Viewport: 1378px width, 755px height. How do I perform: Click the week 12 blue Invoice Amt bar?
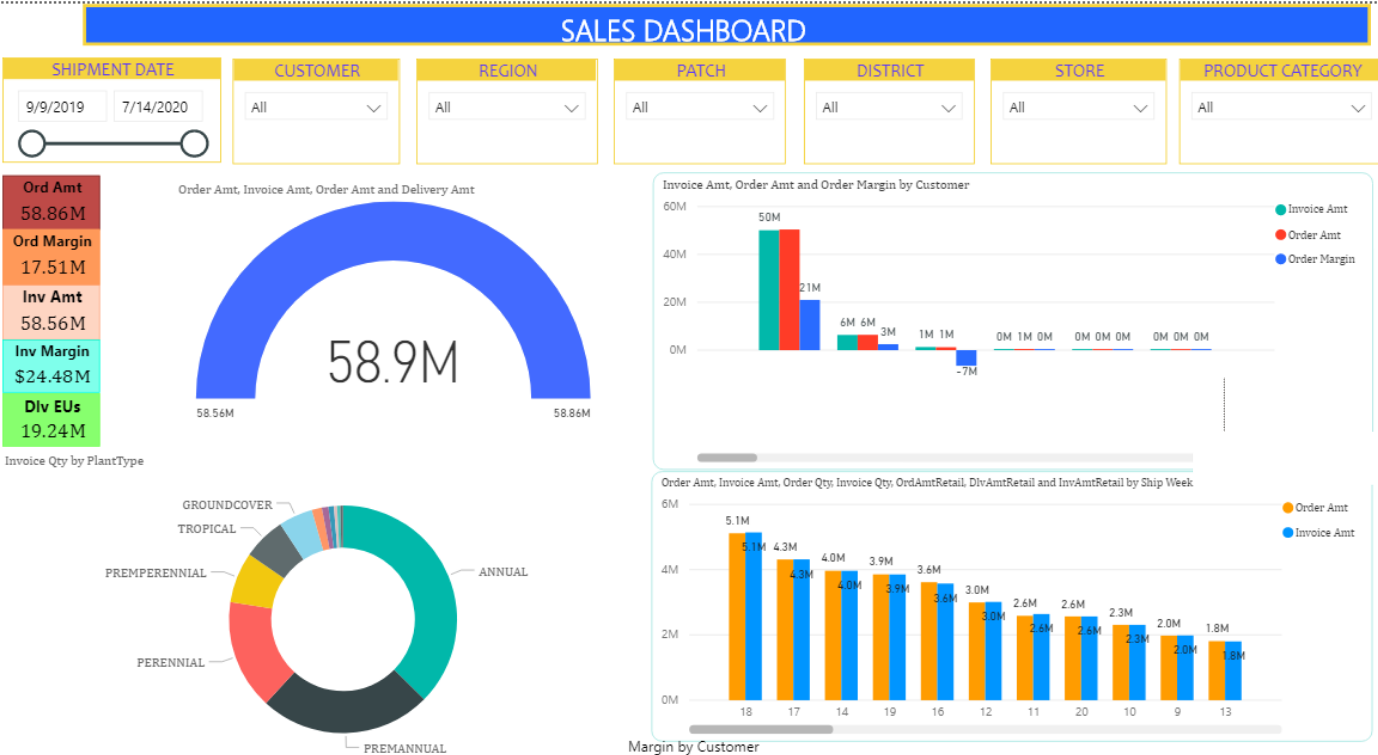point(994,651)
